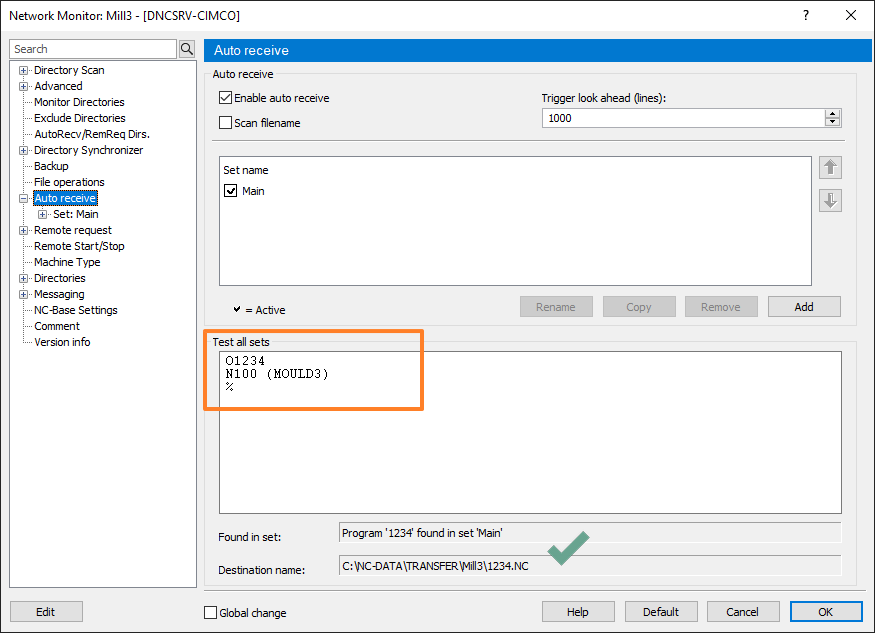Select Directory Scan tree item
The width and height of the screenshot is (875, 633).
click(69, 70)
